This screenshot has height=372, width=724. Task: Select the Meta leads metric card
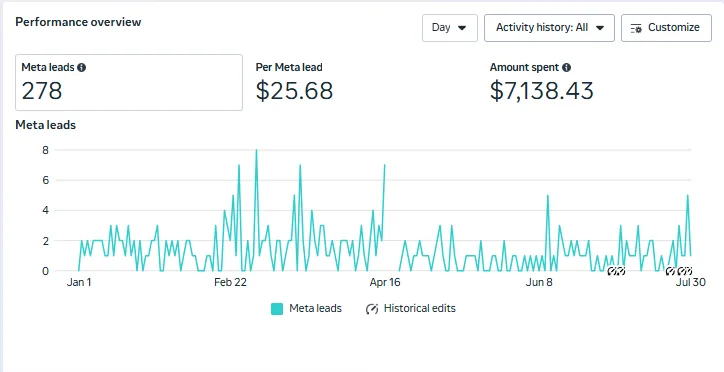[129, 83]
